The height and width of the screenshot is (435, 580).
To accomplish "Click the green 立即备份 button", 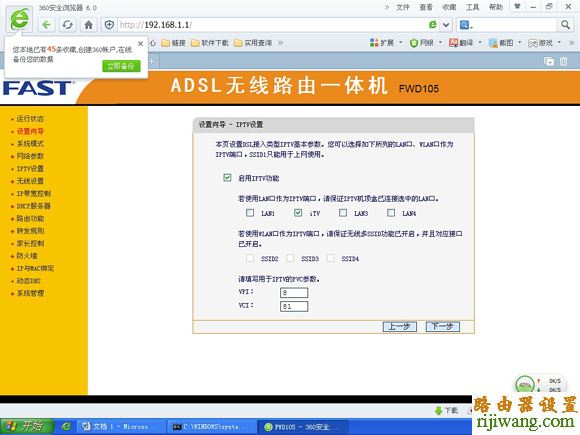I will tap(121, 66).
